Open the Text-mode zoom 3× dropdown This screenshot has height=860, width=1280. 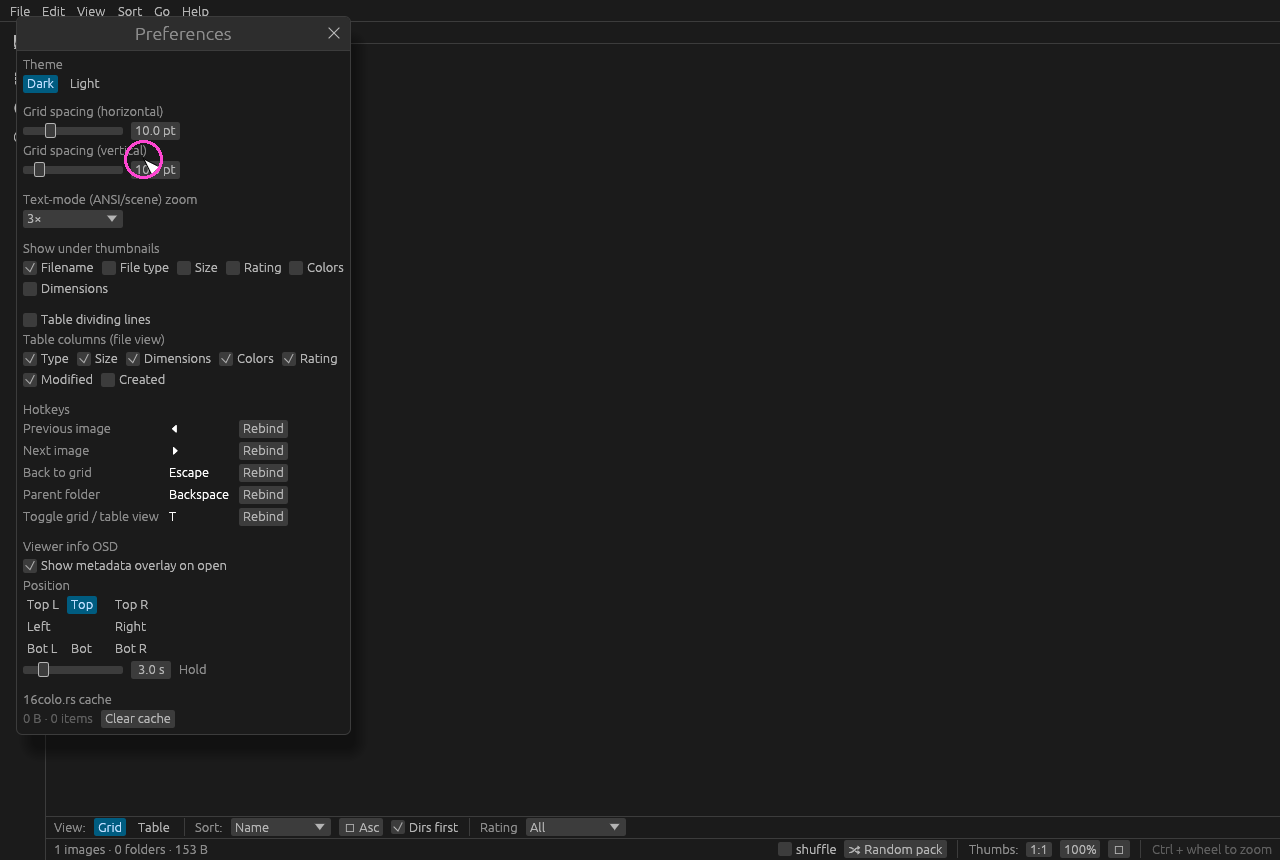(x=73, y=219)
